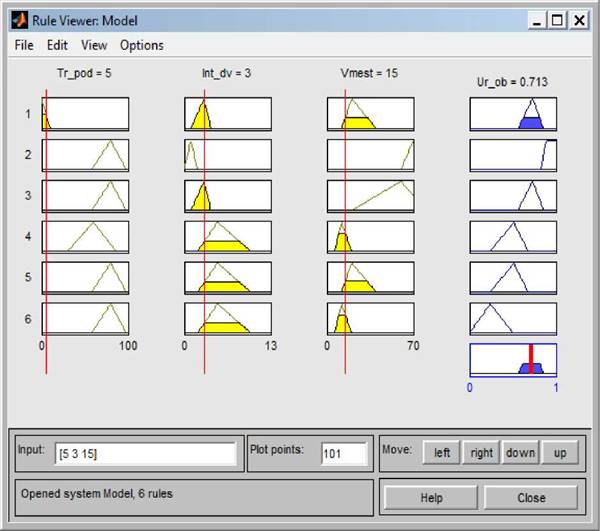Select the rule 4 Int_dv membership plot

tap(228, 237)
